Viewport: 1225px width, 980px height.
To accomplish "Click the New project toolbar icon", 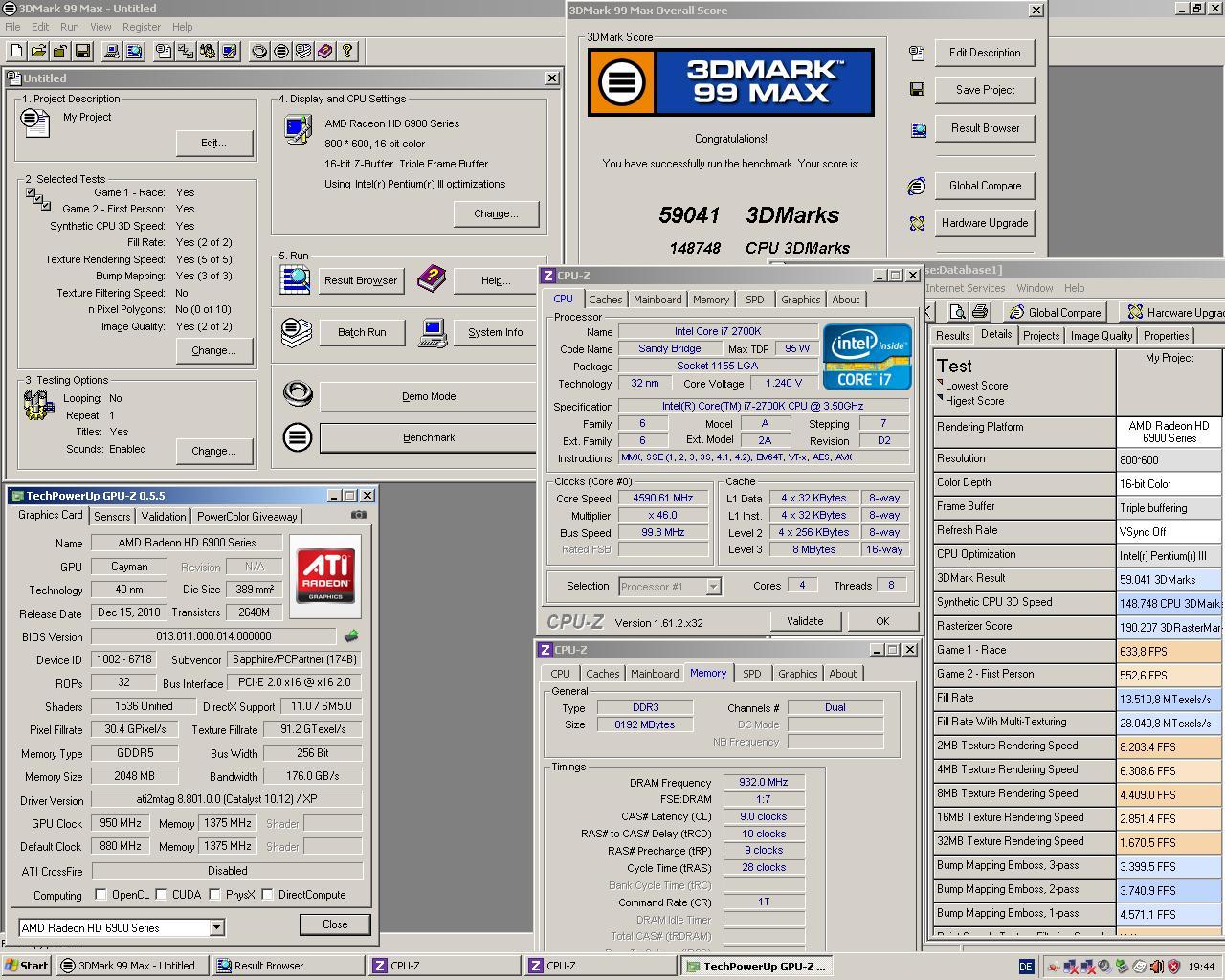I will [x=17, y=51].
